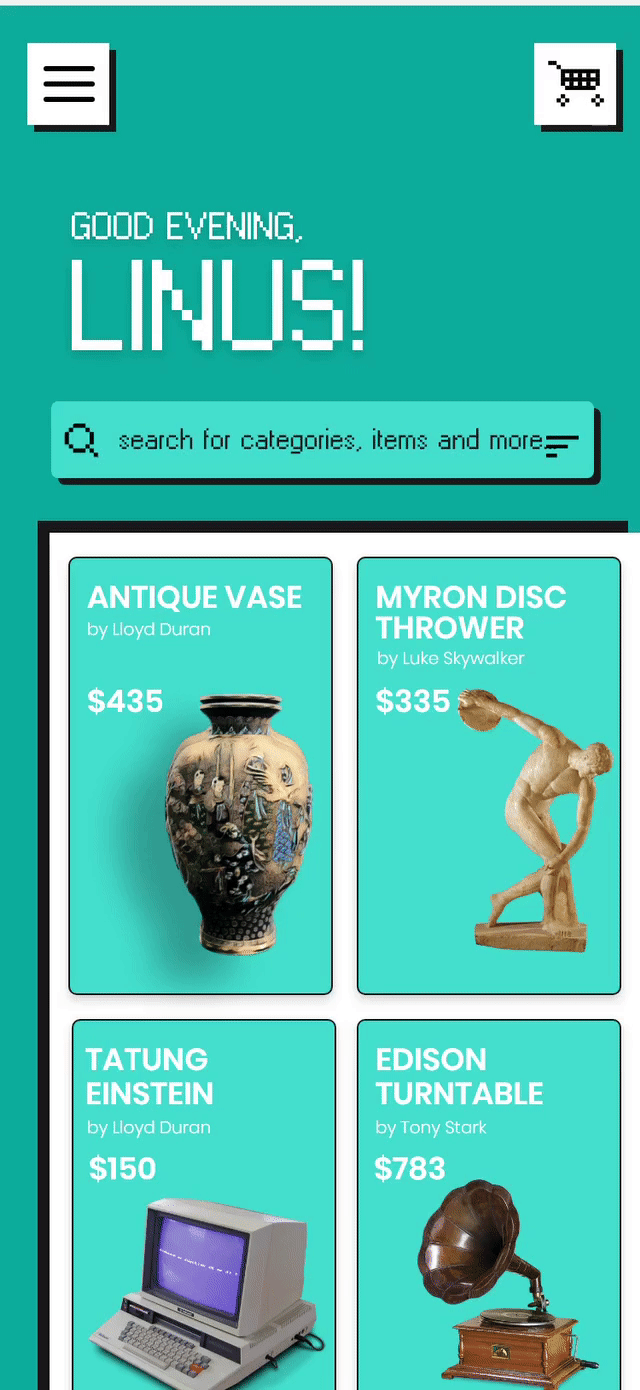
Task: Open the Antique Vase product card
Action: point(200,775)
